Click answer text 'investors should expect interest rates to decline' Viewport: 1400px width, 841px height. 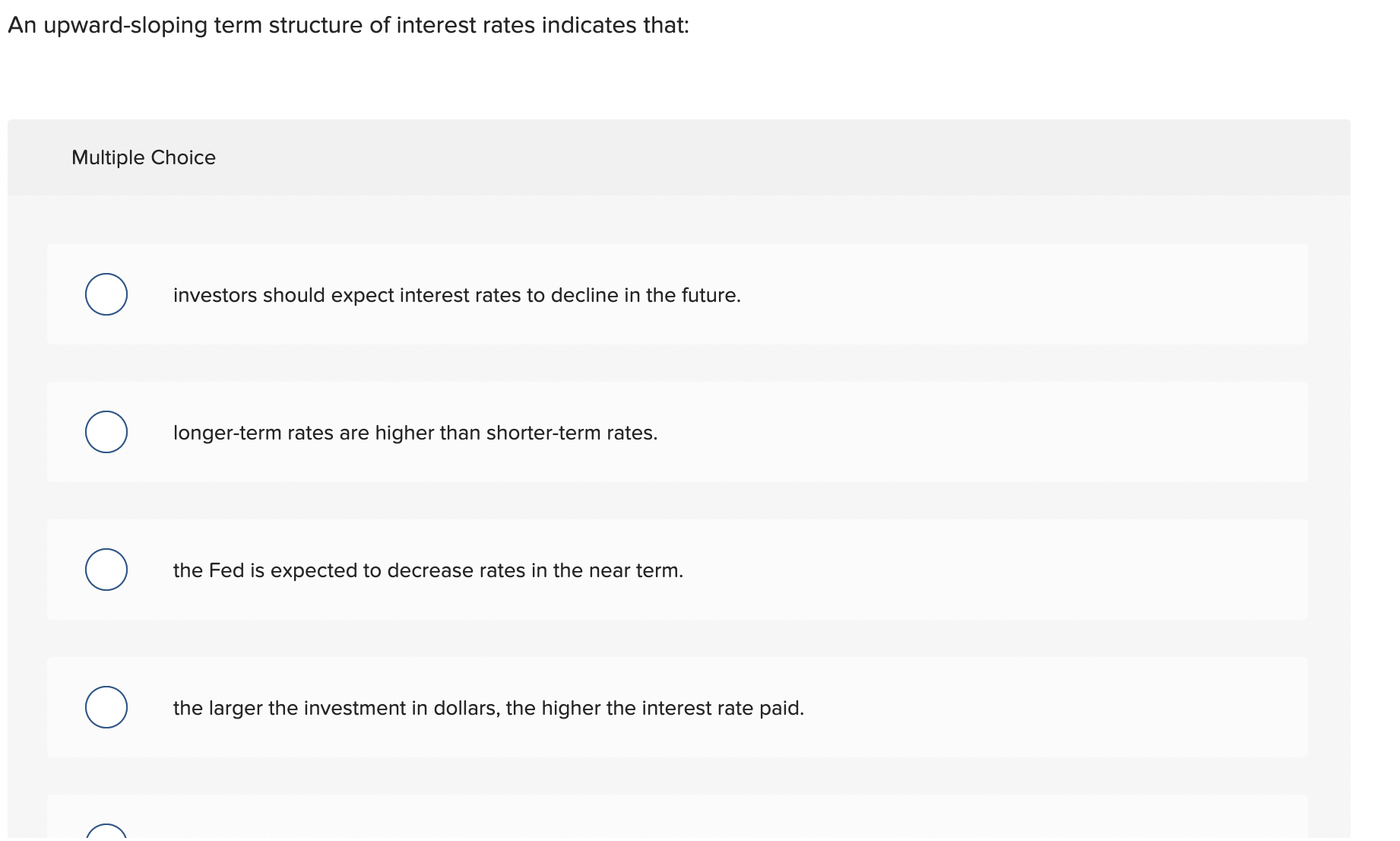tap(456, 295)
